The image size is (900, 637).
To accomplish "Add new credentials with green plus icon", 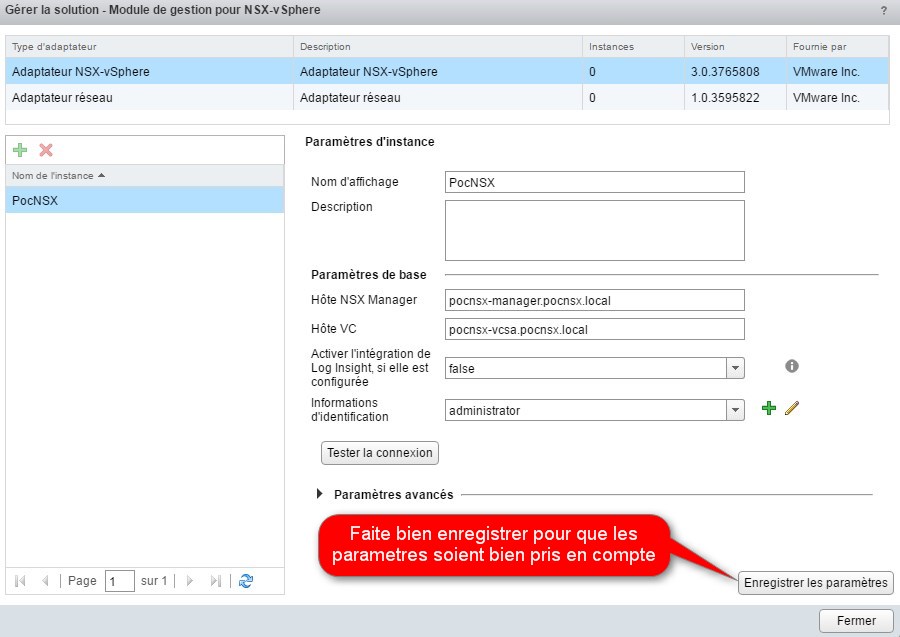I will (768, 409).
